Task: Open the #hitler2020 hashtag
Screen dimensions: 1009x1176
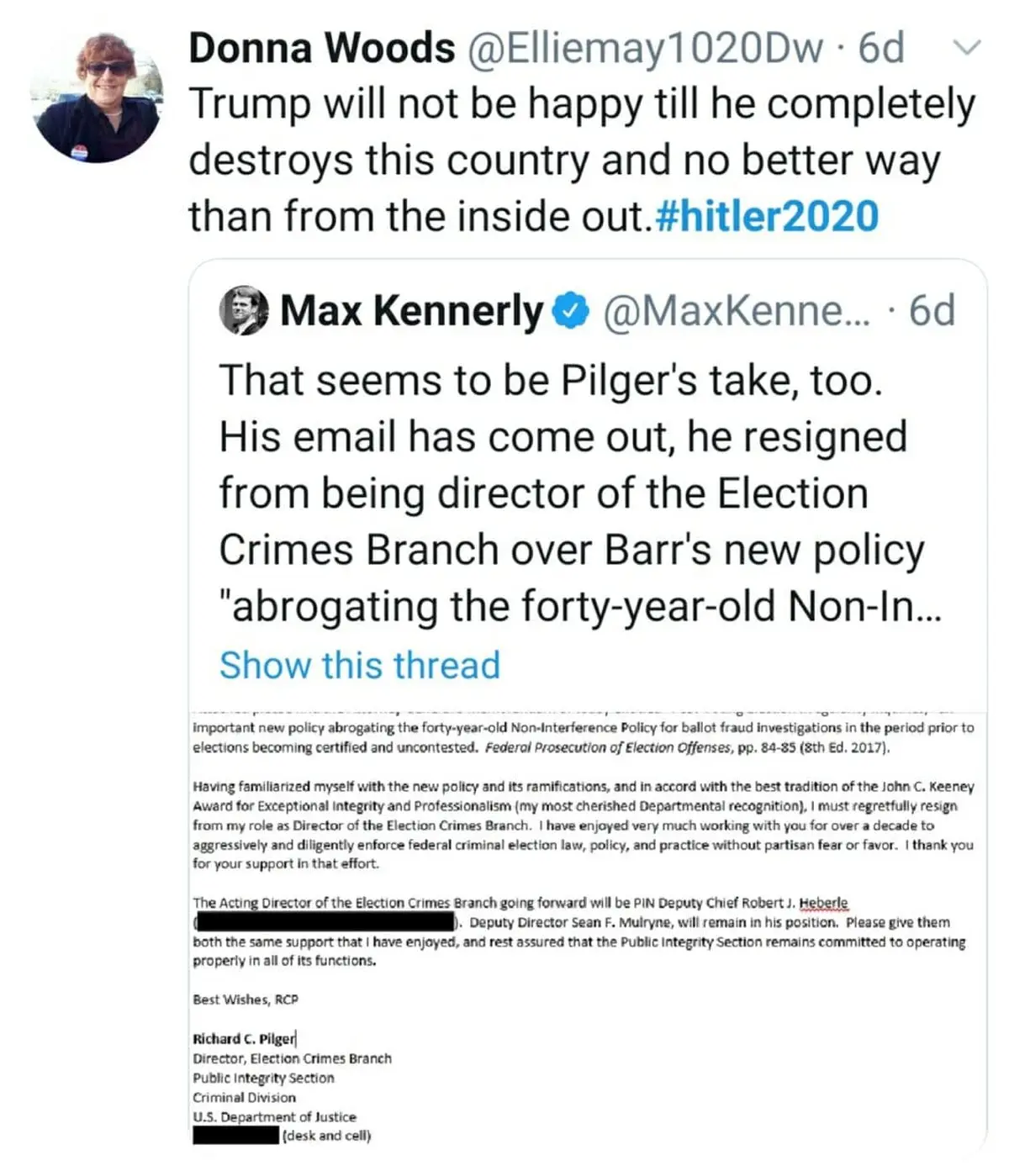Action: coord(766,216)
